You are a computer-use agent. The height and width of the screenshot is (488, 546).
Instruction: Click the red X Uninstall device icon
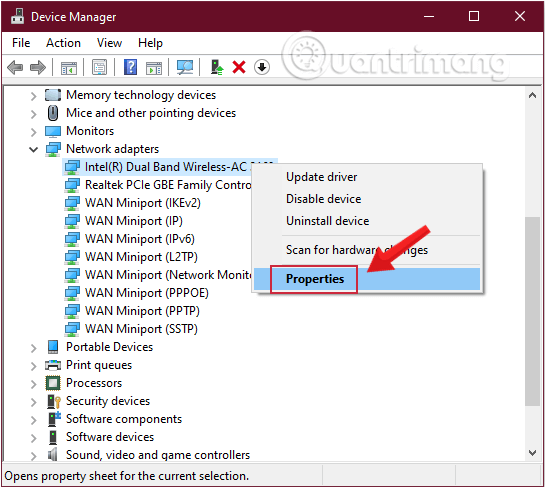pyautogui.click(x=239, y=67)
